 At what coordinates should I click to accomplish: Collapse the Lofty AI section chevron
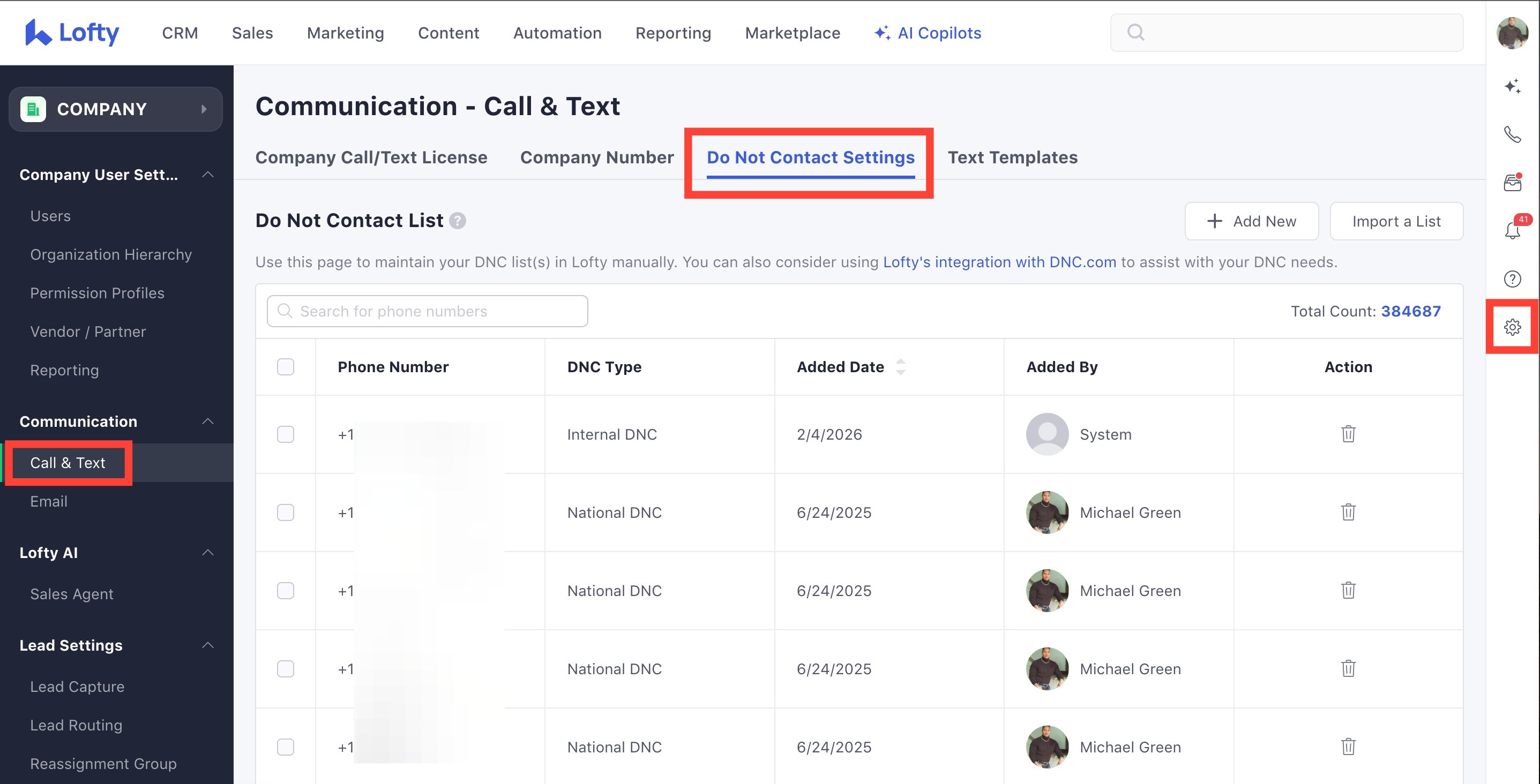[x=207, y=552]
